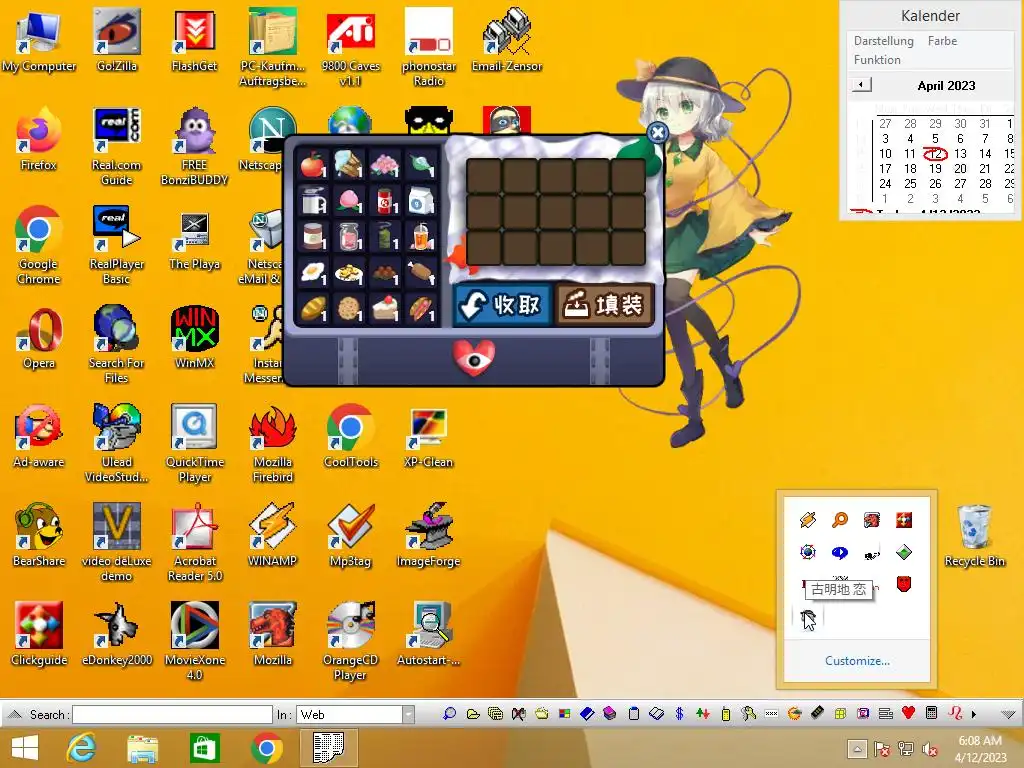Open Internet Explorer from taskbar

pyautogui.click(x=81, y=748)
